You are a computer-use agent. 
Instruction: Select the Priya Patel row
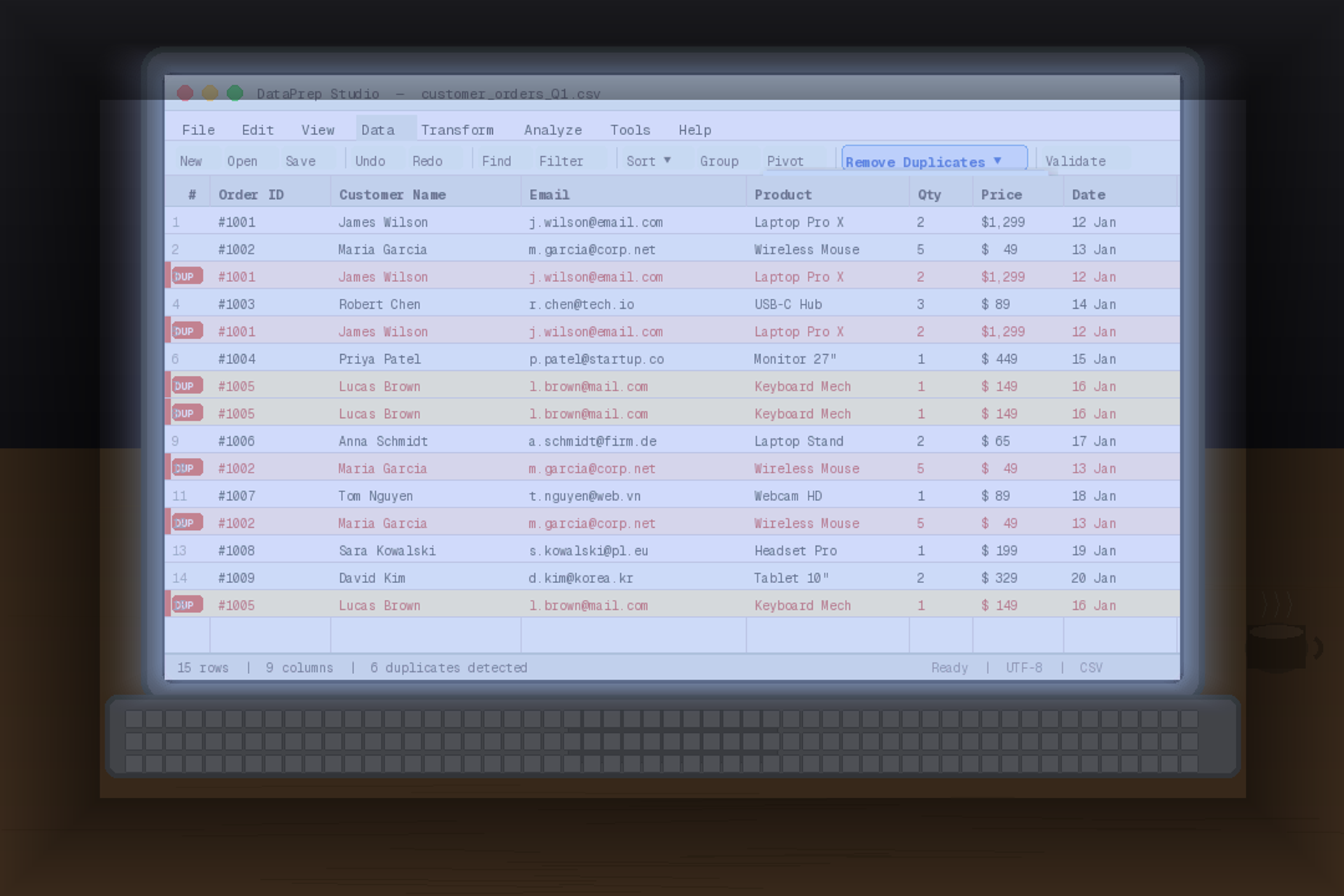pos(380,359)
